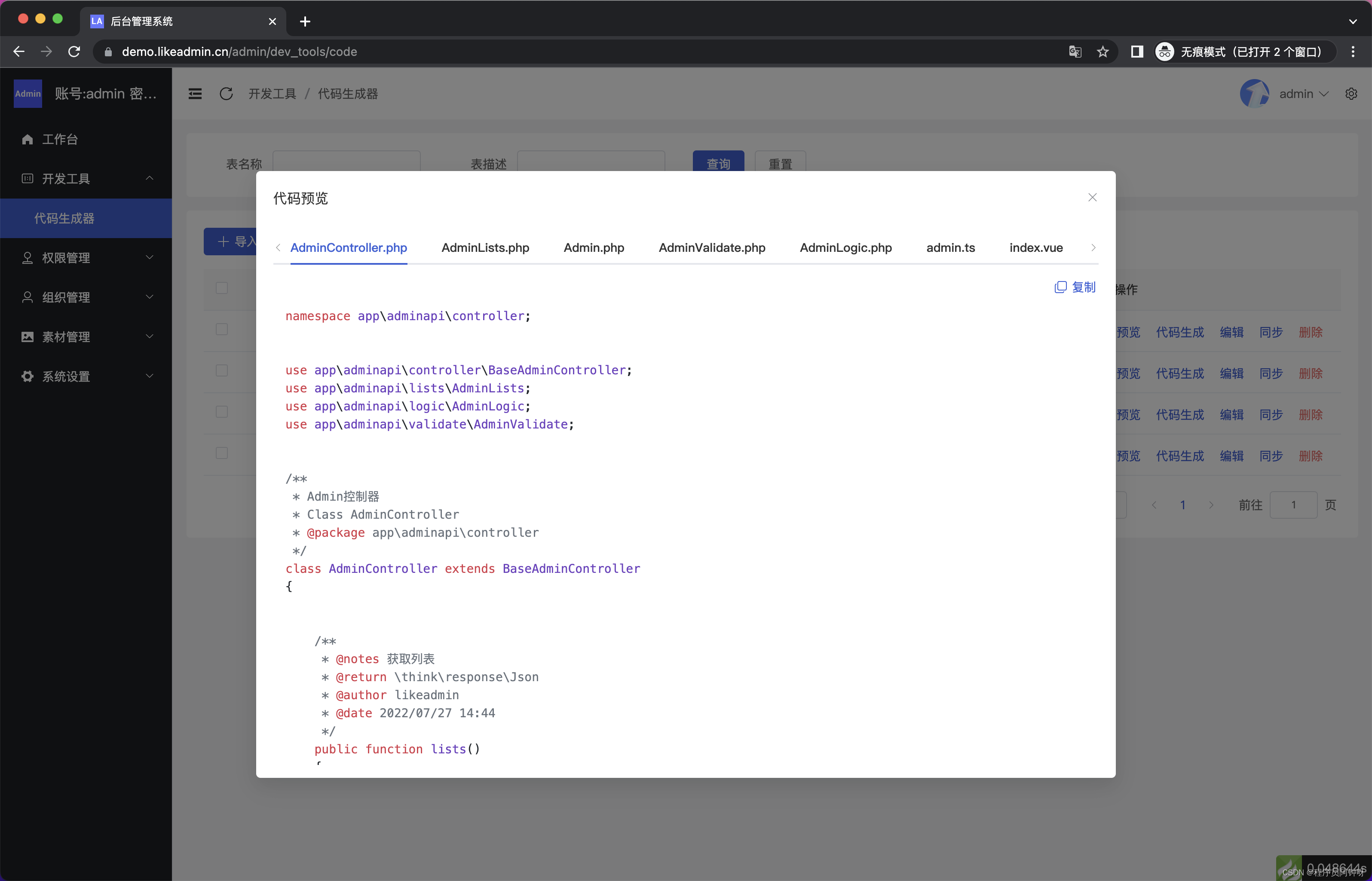The width and height of the screenshot is (1372, 881).
Task: Toggle the select-all header checkbox
Action: tap(222, 288)
